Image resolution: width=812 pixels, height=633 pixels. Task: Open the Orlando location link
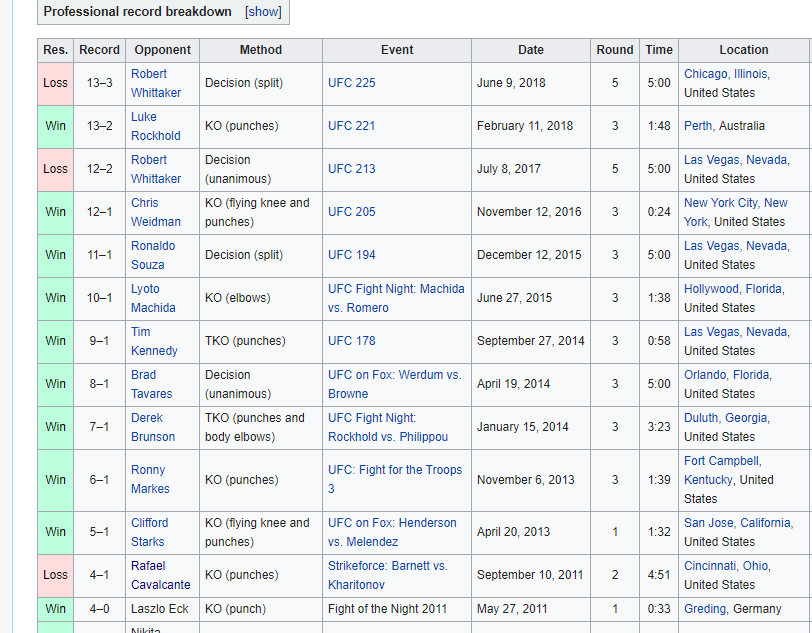pyautogui.click(x=705, y=375)
